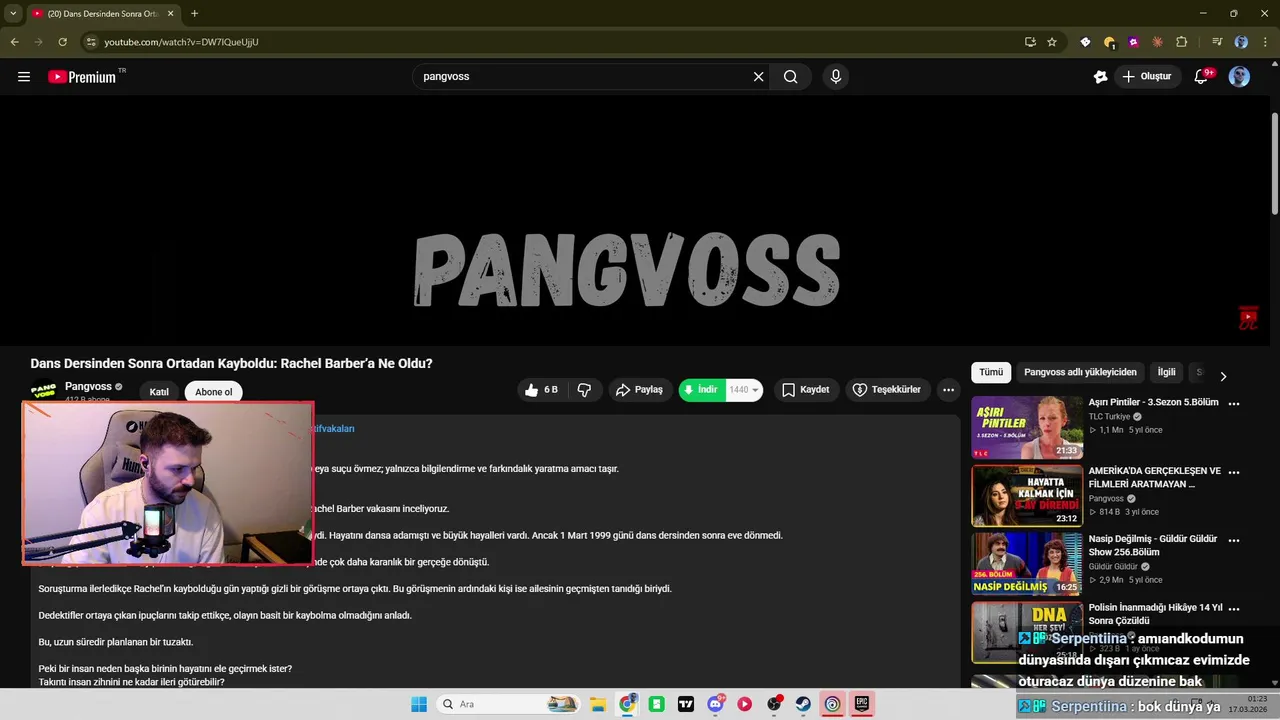Open the orange burst extension icon

[1157, 42]
